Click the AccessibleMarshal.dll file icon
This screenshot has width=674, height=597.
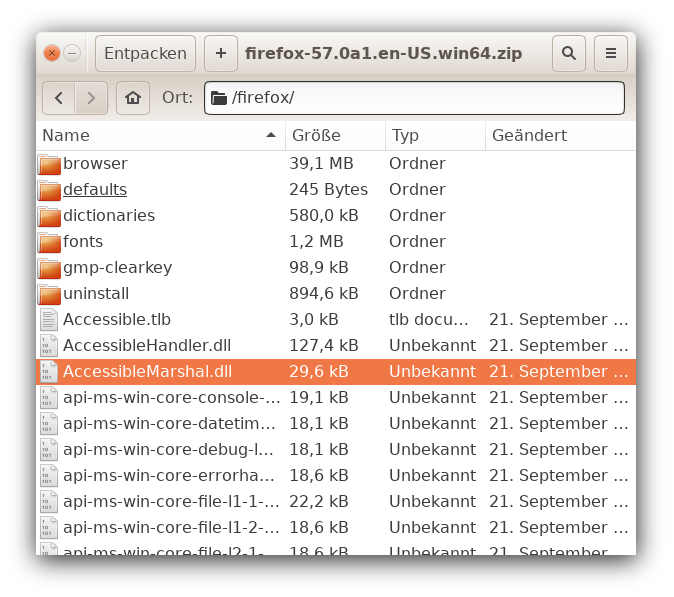49,372
